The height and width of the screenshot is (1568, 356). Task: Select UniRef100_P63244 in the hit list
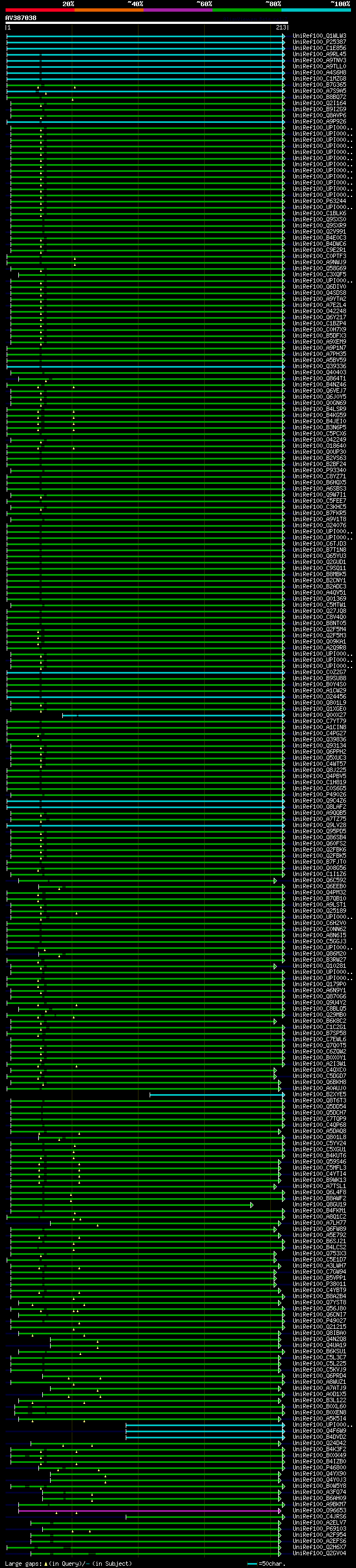pyautogui.click(x=319, y=201)
